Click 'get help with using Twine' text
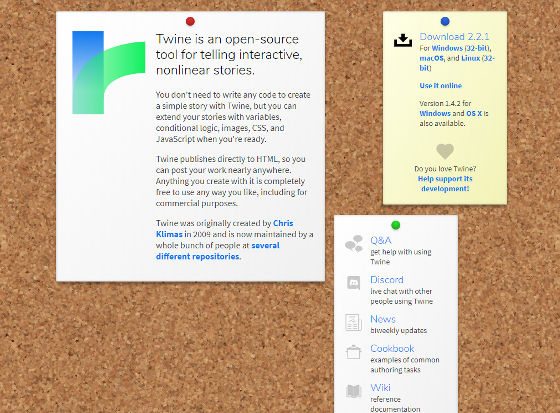The height and width of the screenshot is (413, 560). (401, 257)
